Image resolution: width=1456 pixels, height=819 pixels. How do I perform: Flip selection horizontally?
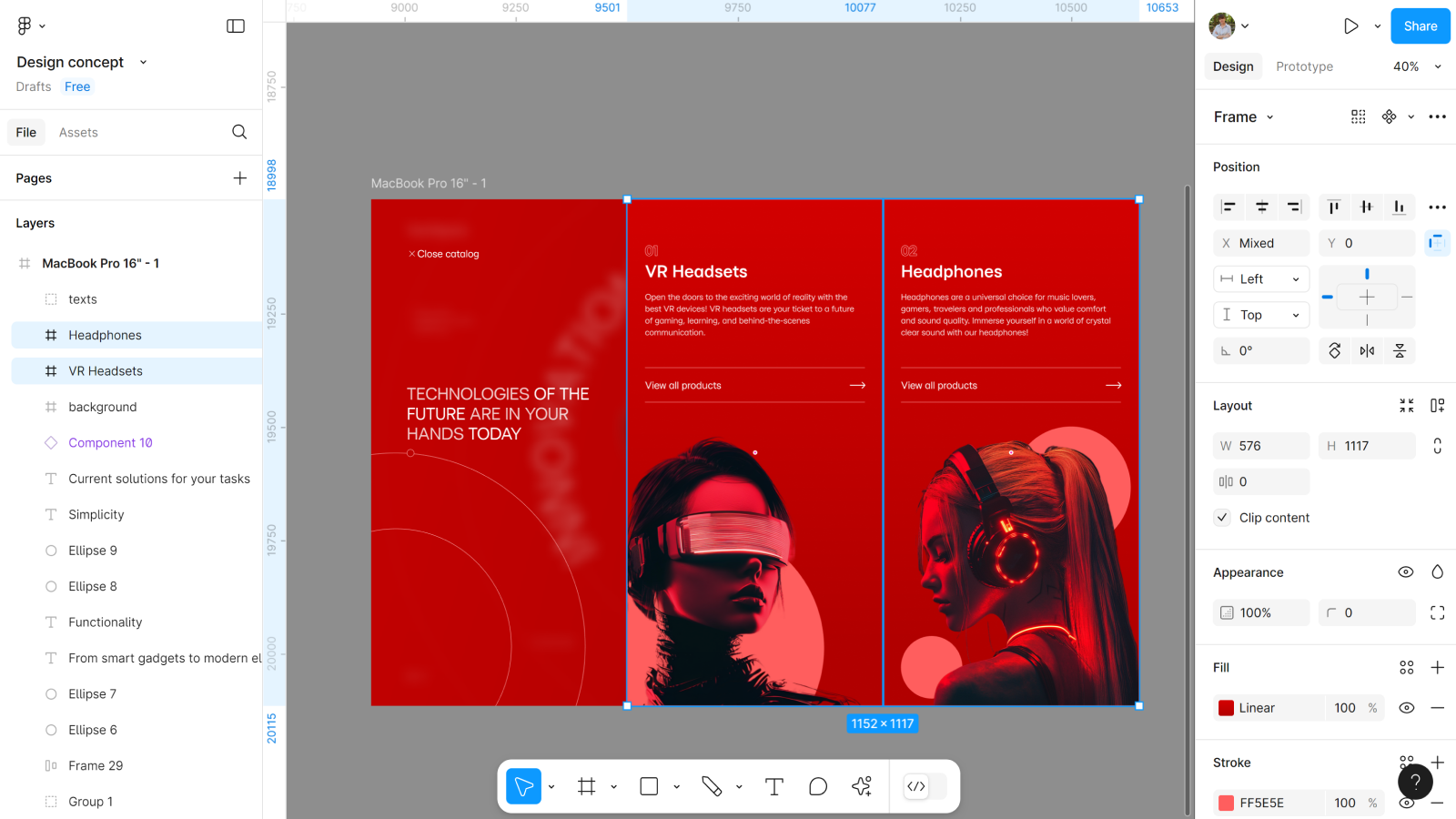[x=1367, y=351]
